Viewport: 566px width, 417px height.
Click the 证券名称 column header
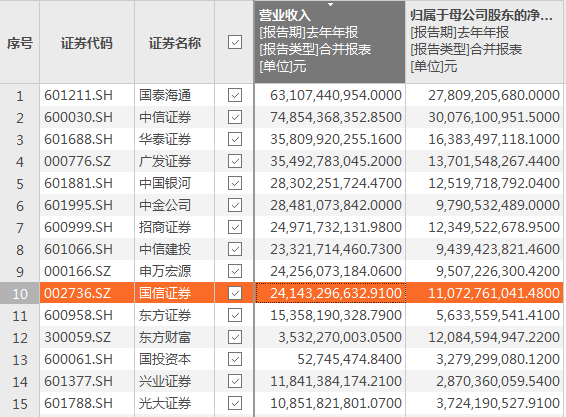174,43
